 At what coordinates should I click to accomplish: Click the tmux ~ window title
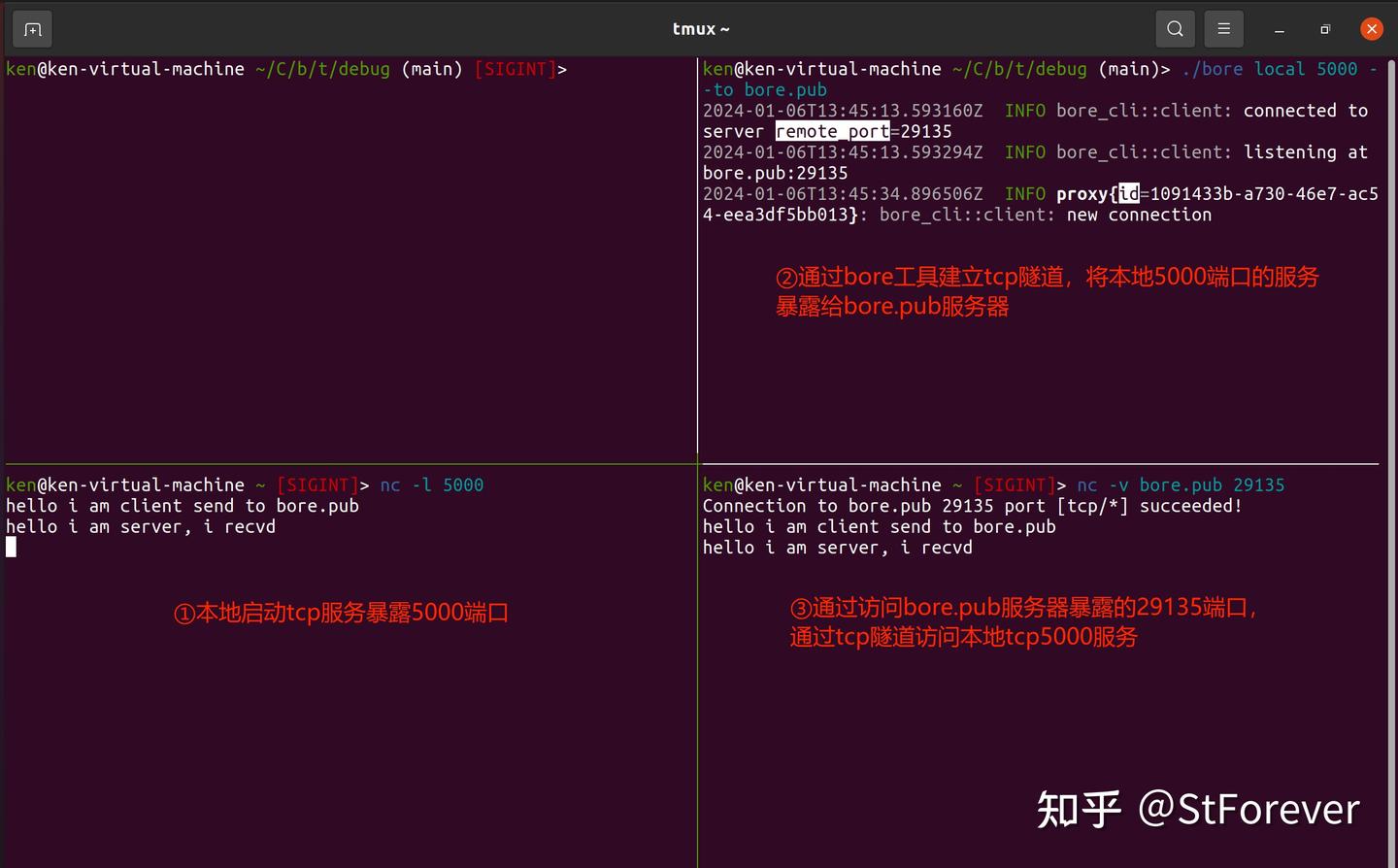click(701, 28)
